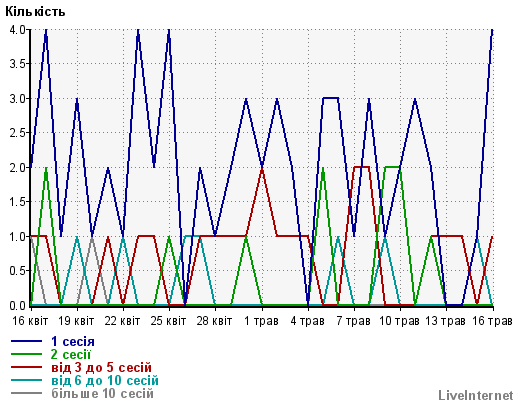The width and height of the screenshot is (520, 405).
Task: Click the '16 трав' date axis label
Action: 492,321
